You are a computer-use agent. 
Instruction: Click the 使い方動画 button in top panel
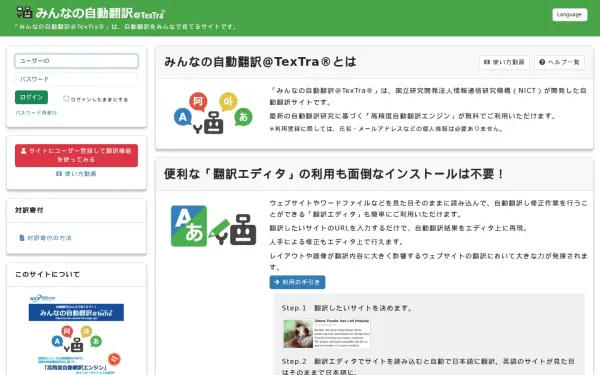[504, 62]
